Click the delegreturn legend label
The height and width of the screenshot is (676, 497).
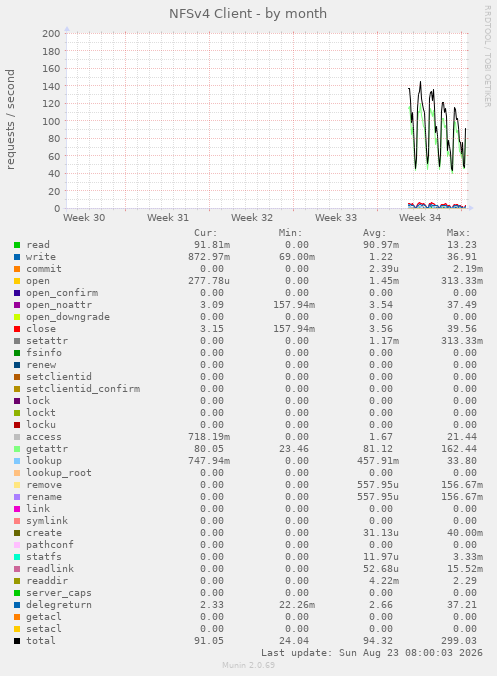[59, 604]
